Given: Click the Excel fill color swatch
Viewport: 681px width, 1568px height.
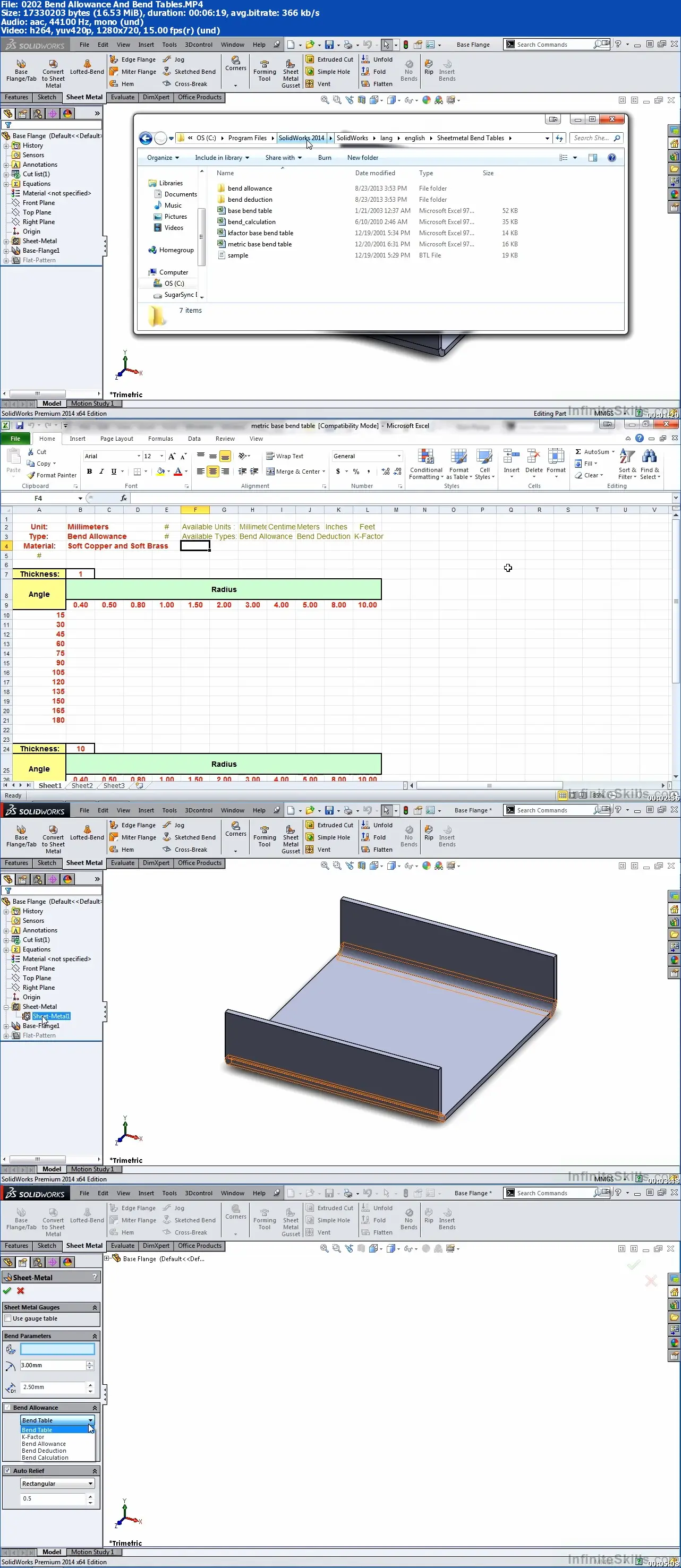Looking at the screenshot, I should pos(160,471).
